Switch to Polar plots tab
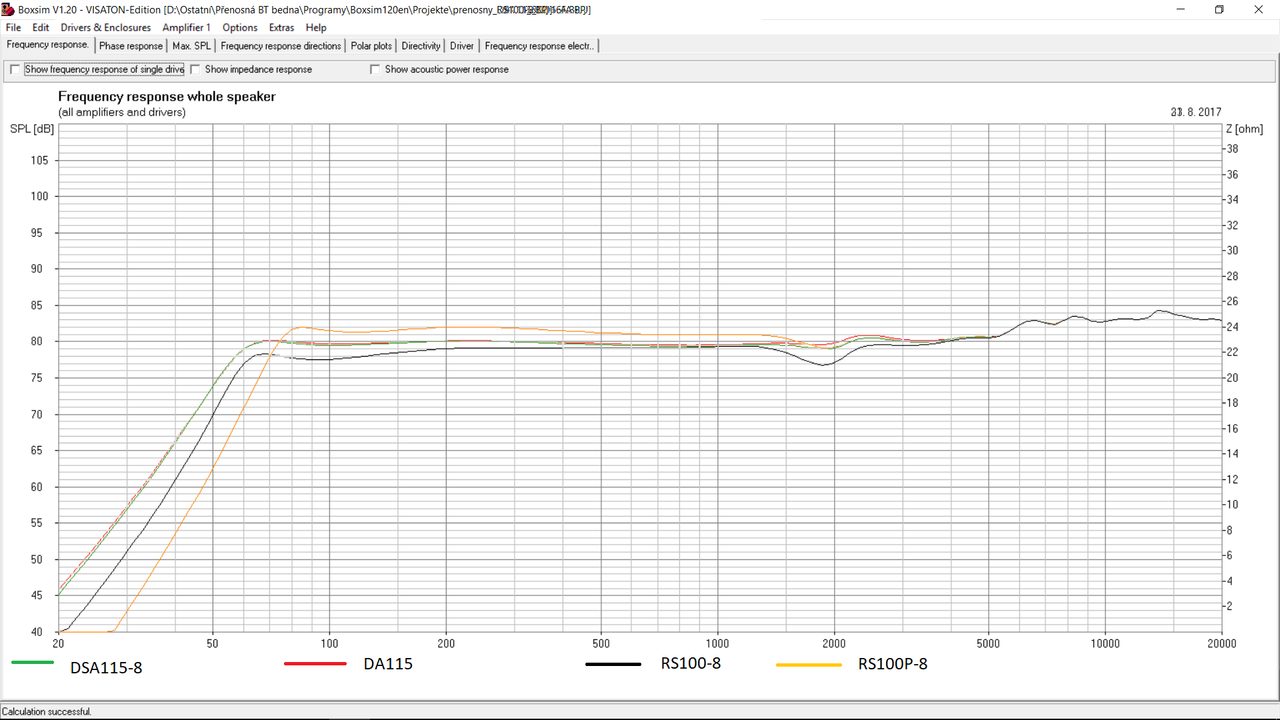The image size is (1280, 720). (372, 46)
